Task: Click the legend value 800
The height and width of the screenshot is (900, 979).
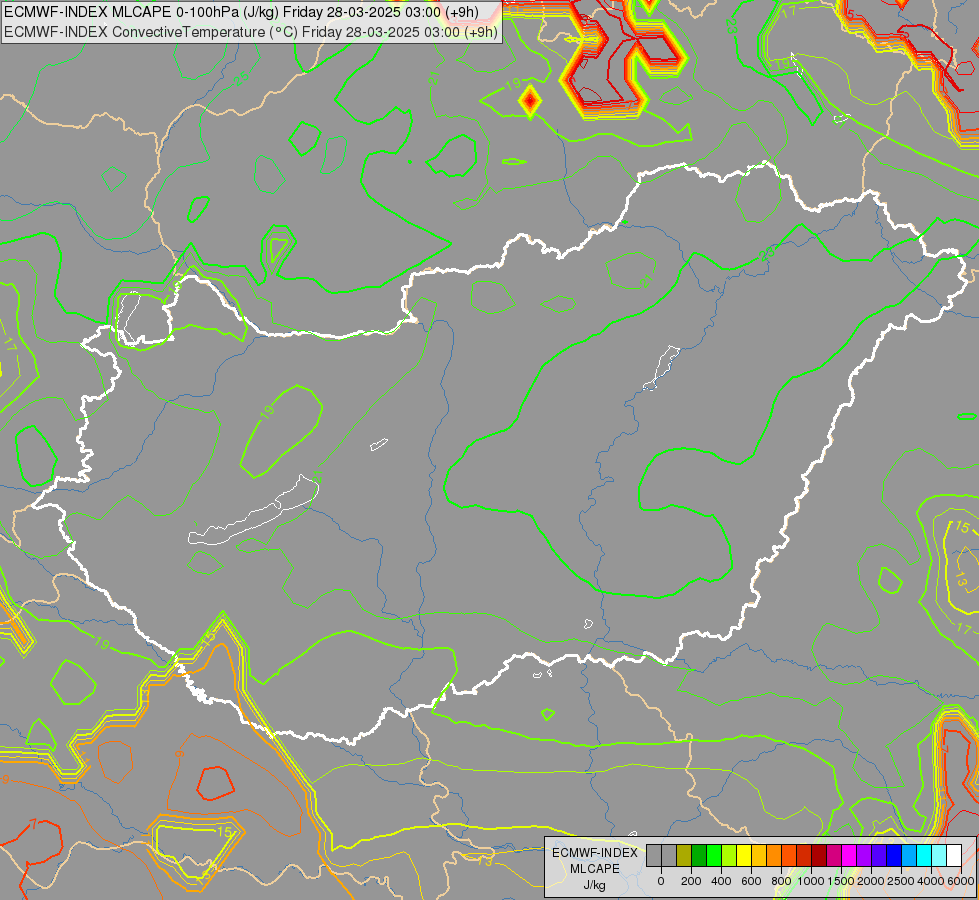Action: tap(781, 881)
